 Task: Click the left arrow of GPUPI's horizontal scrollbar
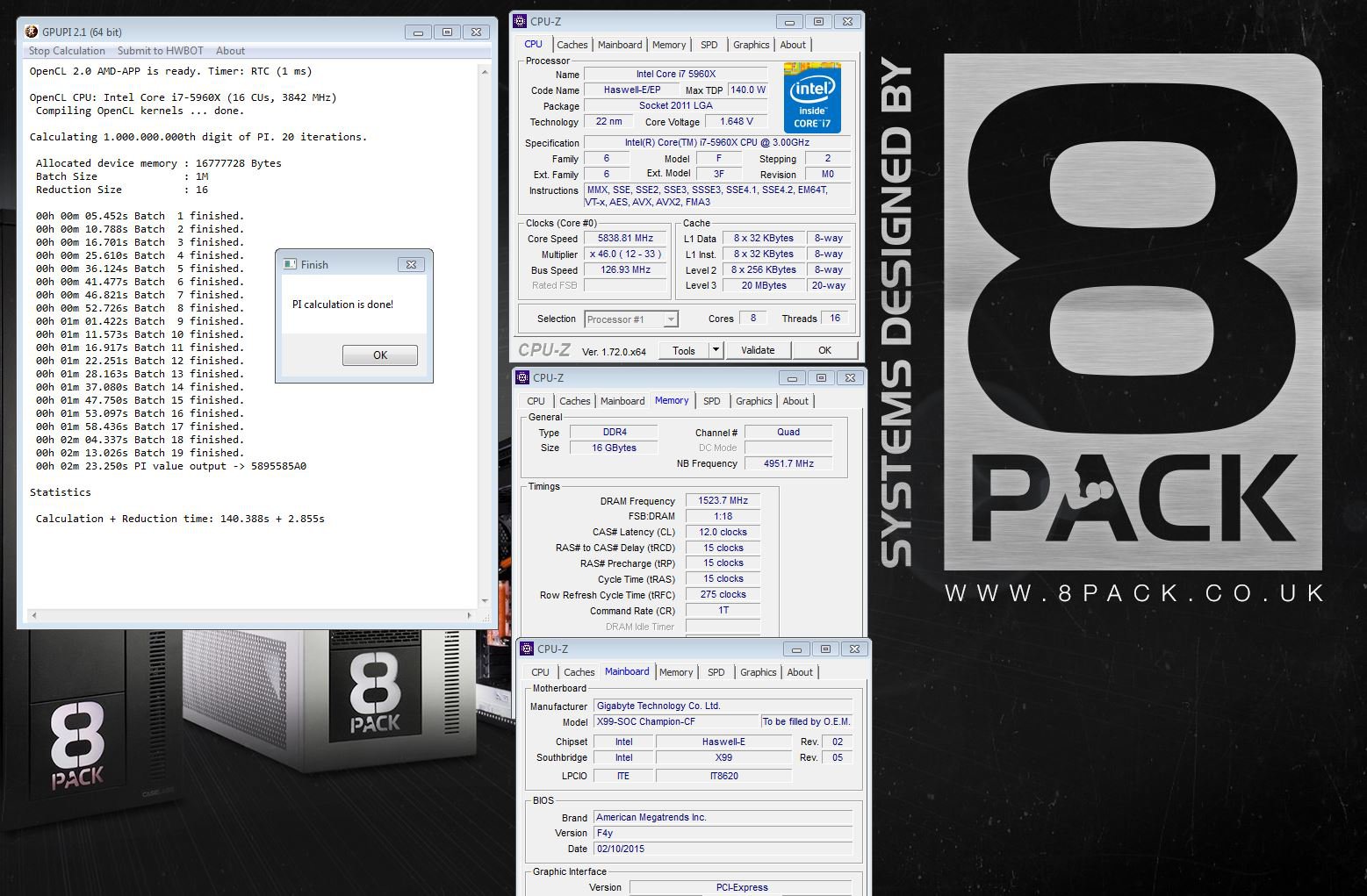34,615
